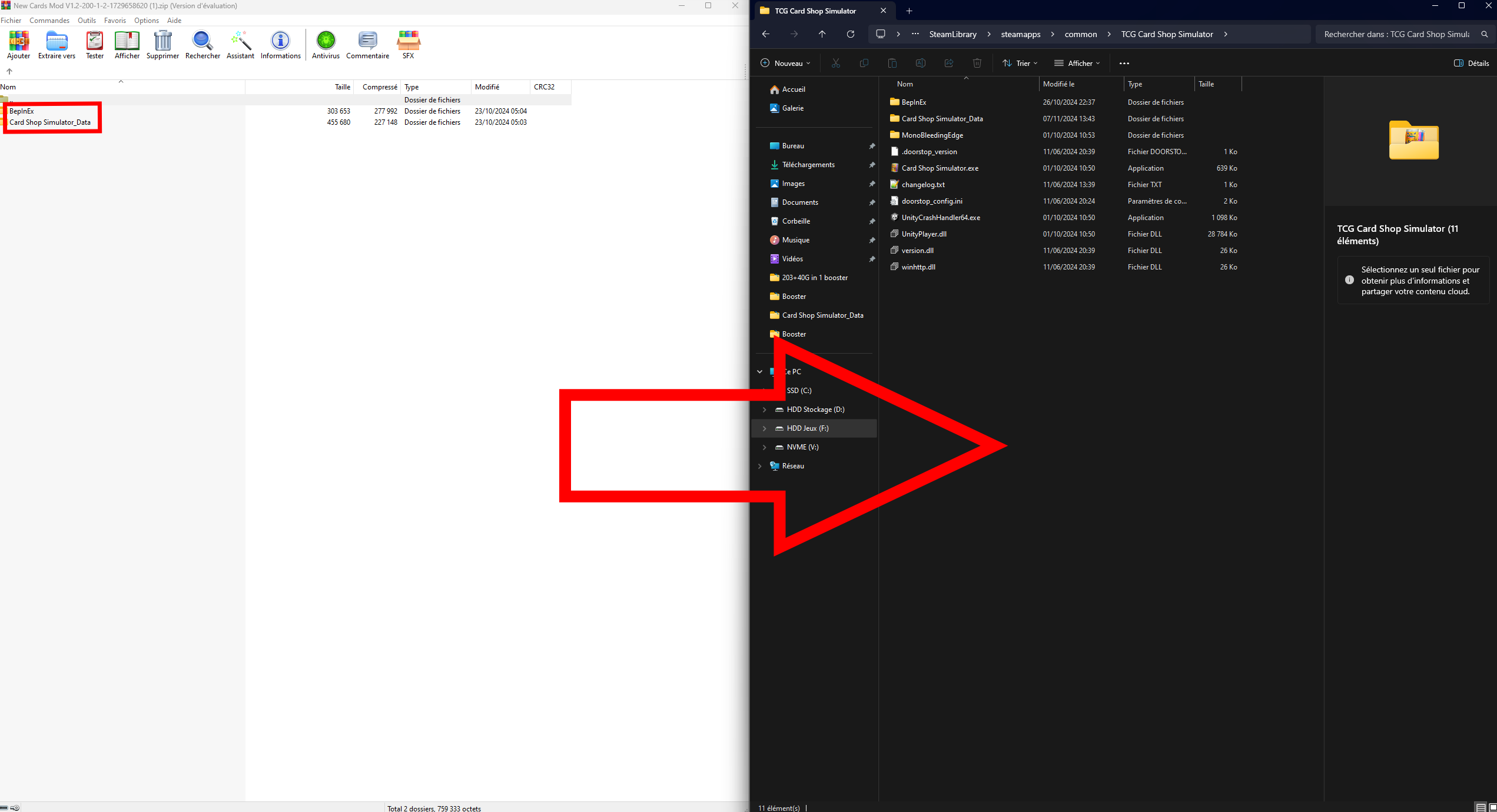
Task: Open the Commandes menu in WinRAR
Action: (x=49, y=20)
